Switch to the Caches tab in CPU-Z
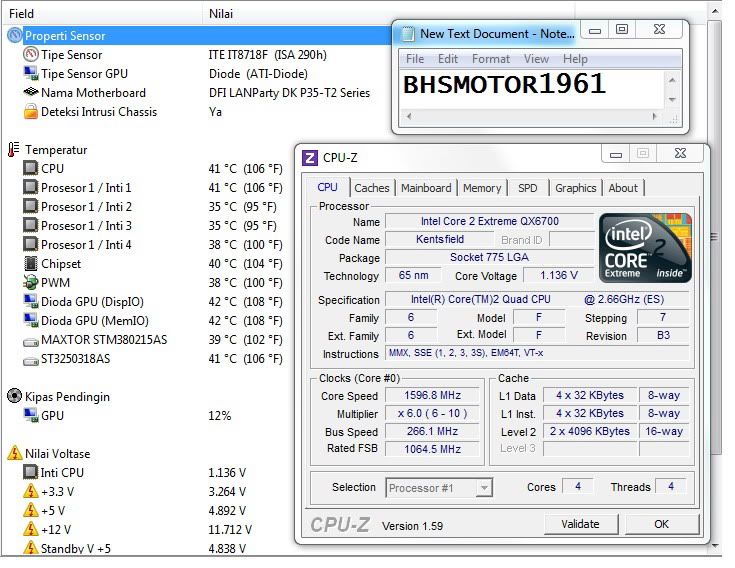The width and height of the screenshot is (735, 568). point(372,188)
